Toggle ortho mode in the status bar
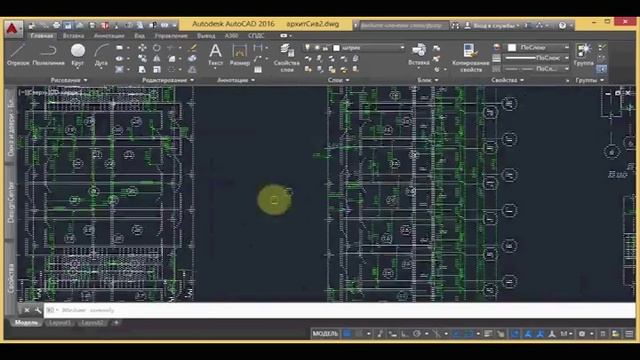 [404, 334]
